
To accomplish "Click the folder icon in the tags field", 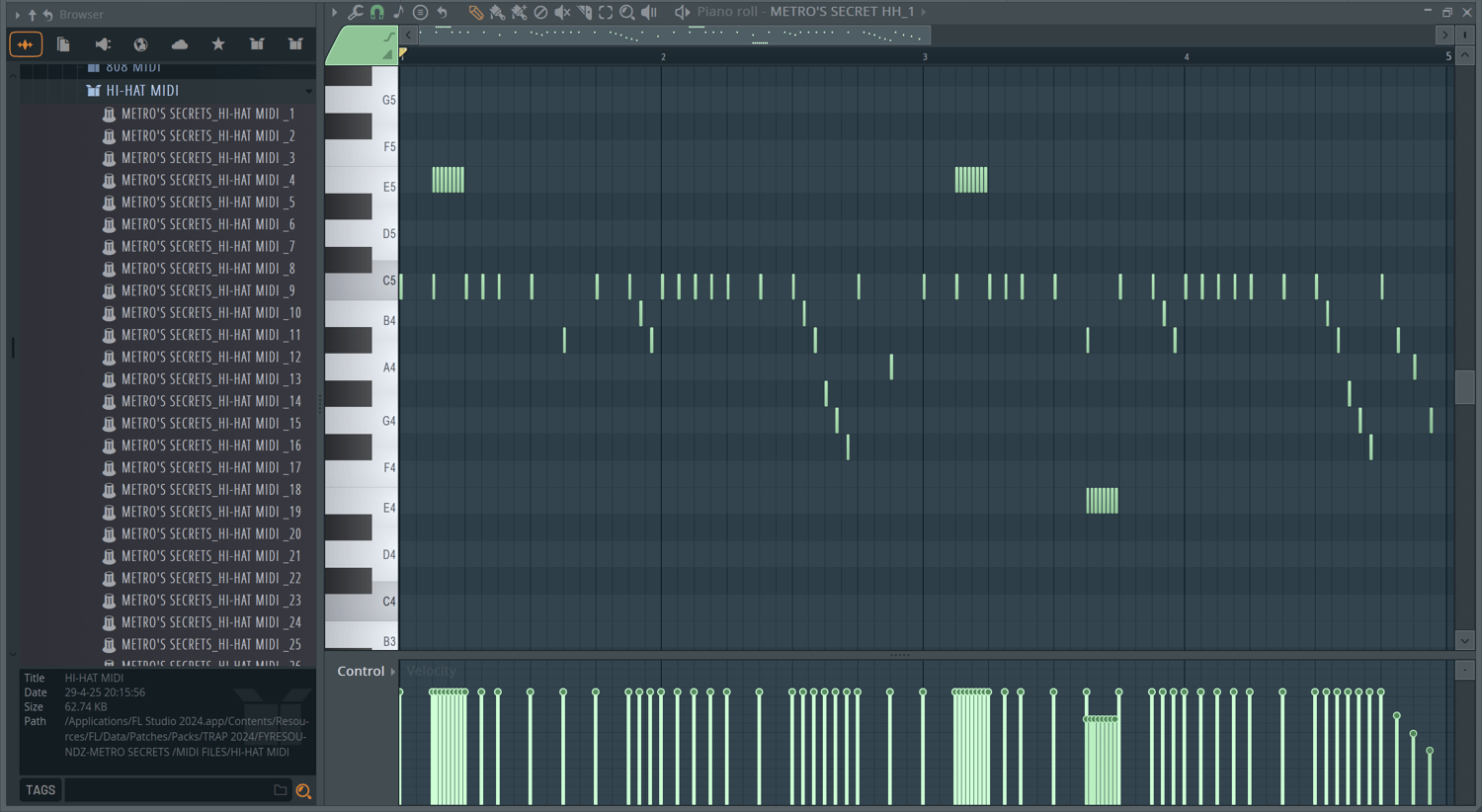I will pyautogui.click(x=281, y=790).
